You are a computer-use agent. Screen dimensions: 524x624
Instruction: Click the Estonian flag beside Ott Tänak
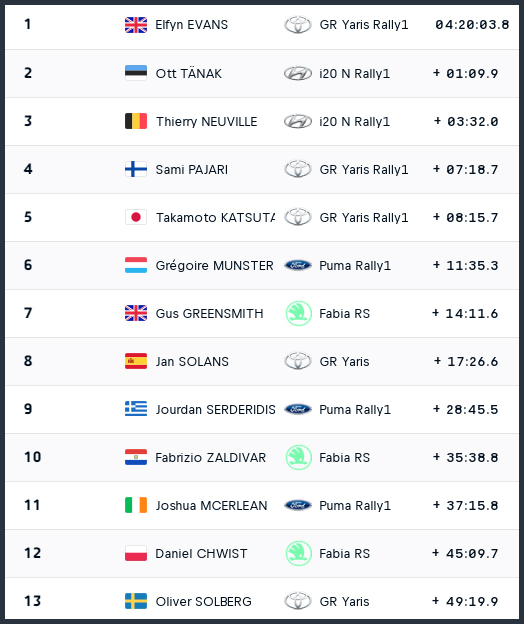[x=136, y=73]
